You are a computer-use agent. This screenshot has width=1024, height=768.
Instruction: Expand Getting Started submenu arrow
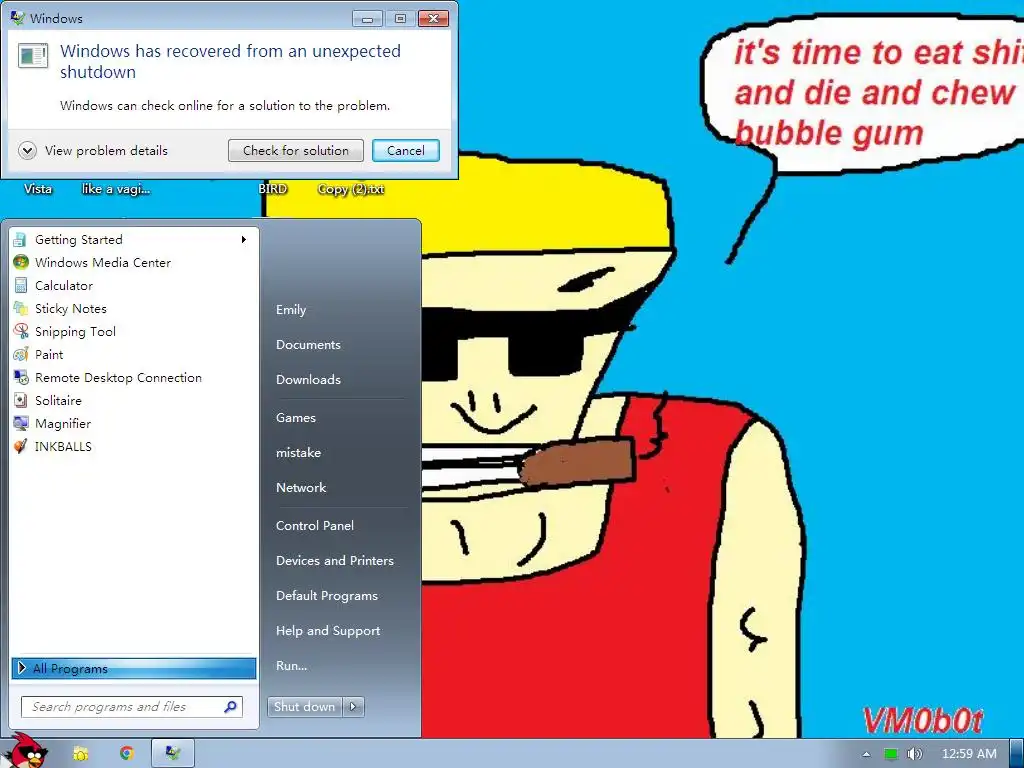(244, 240)
